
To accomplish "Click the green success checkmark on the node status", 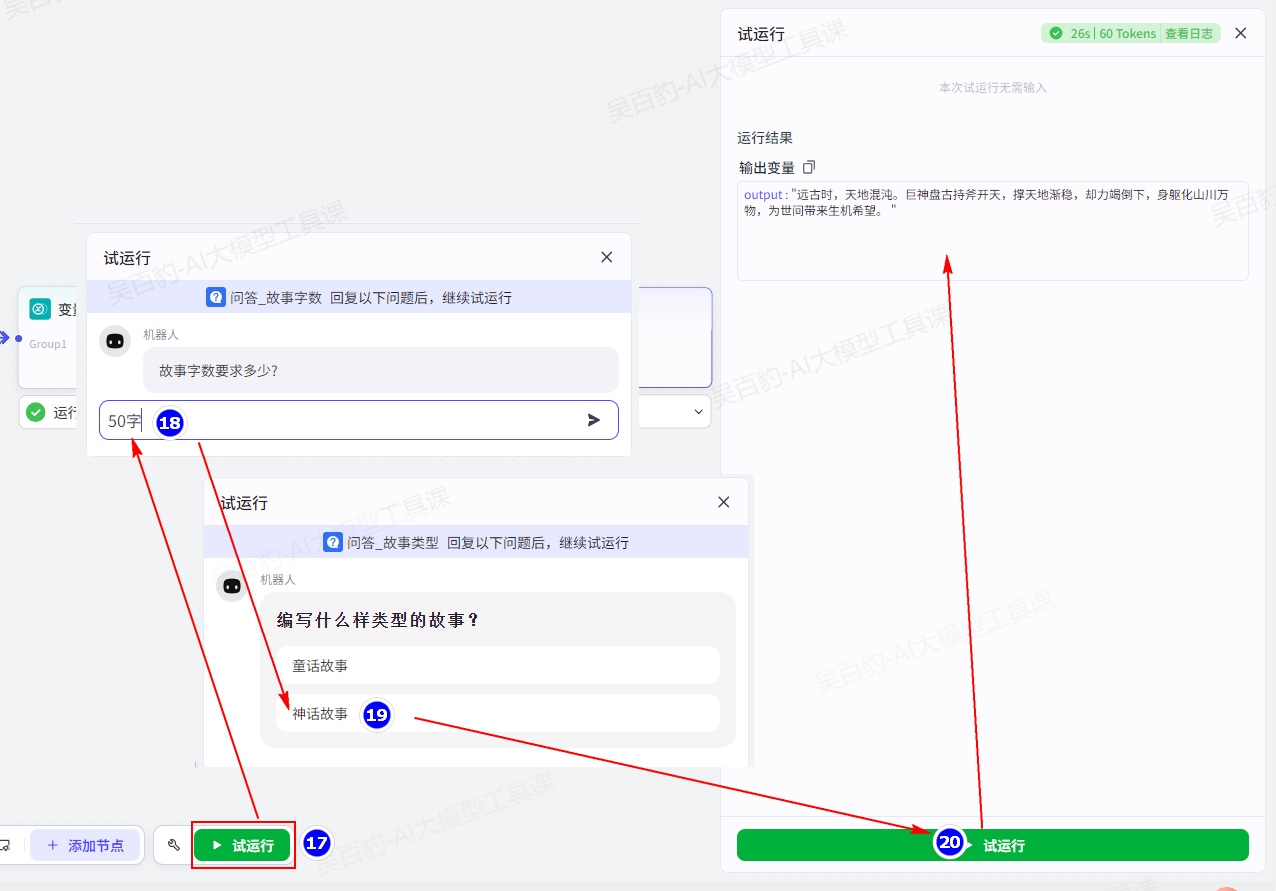I will (36, 412).
